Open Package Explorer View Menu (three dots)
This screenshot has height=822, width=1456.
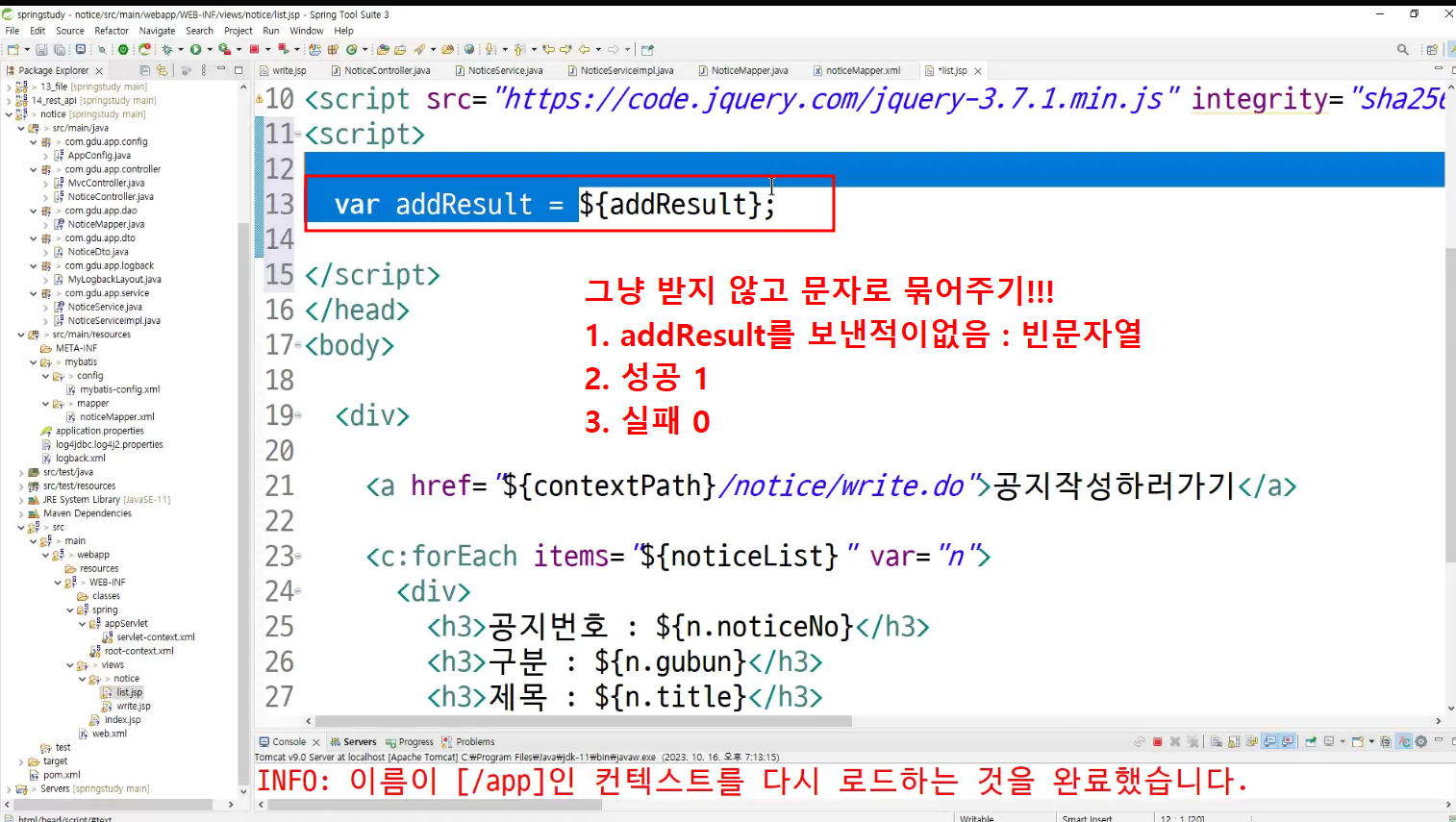203,70
